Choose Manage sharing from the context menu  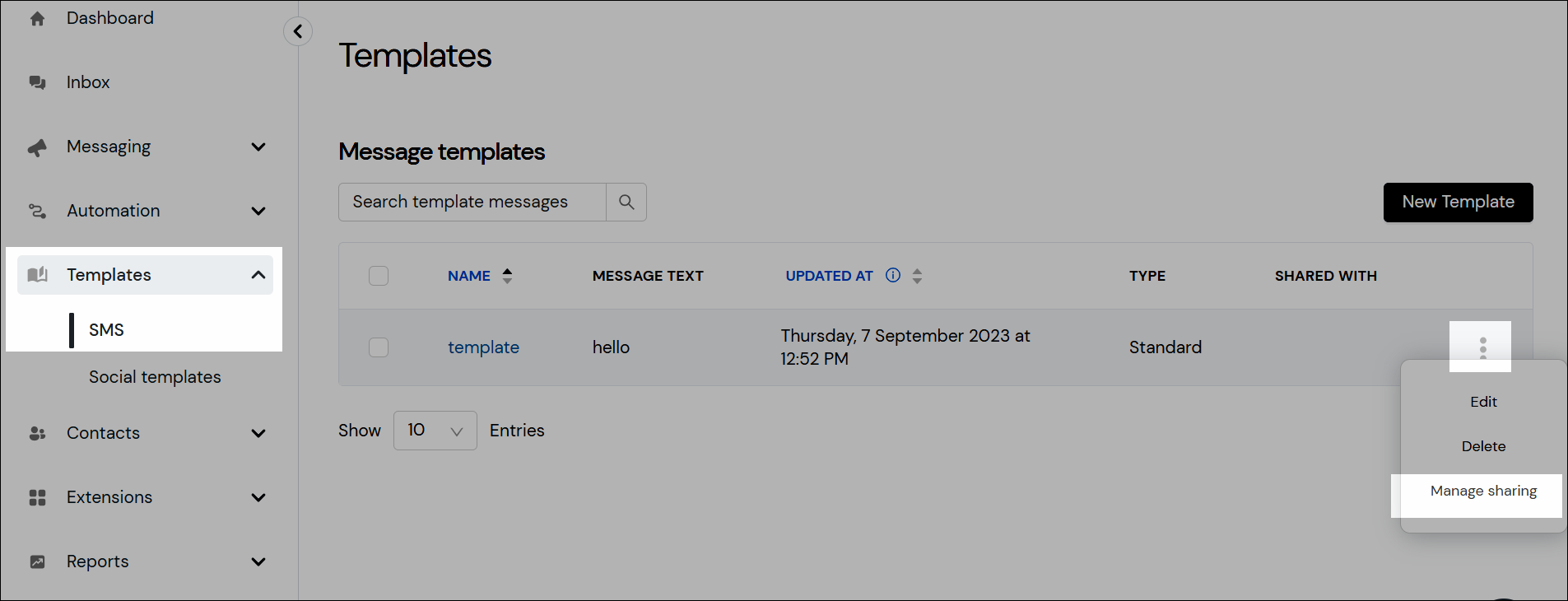[x=1483, y=491]
